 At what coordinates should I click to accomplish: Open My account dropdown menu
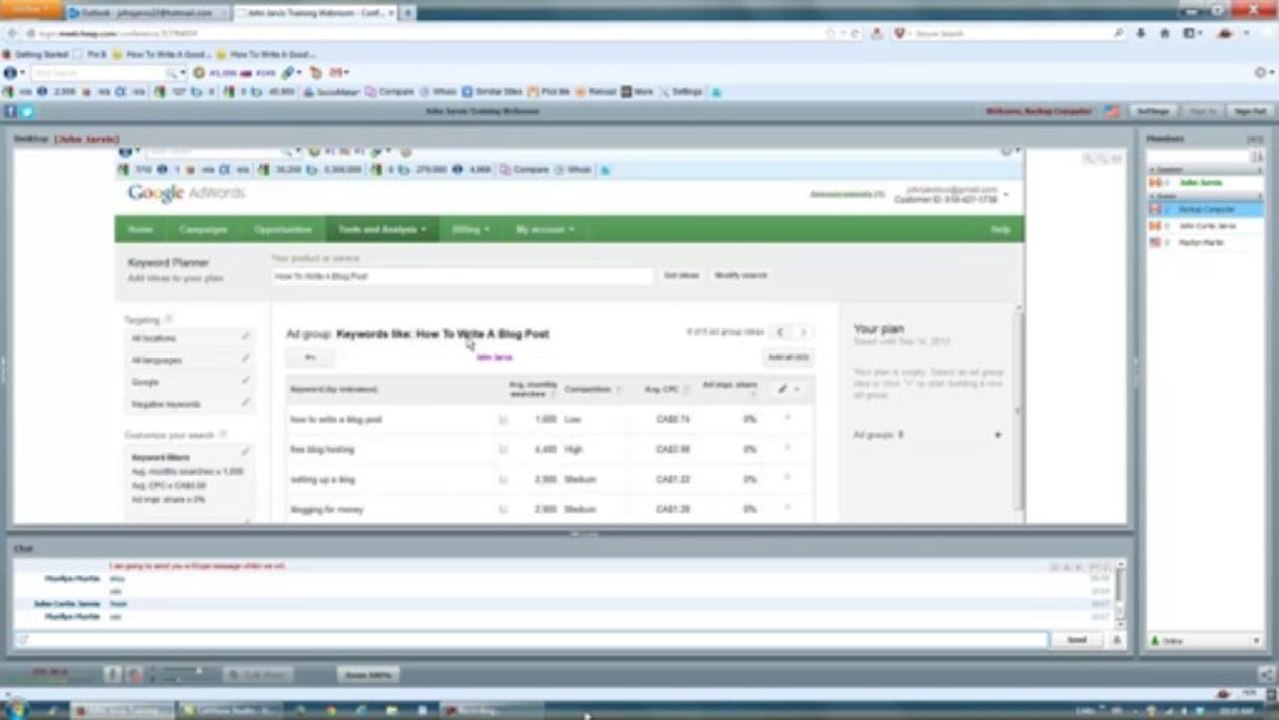pyautogui.click(x=545, y=229)
